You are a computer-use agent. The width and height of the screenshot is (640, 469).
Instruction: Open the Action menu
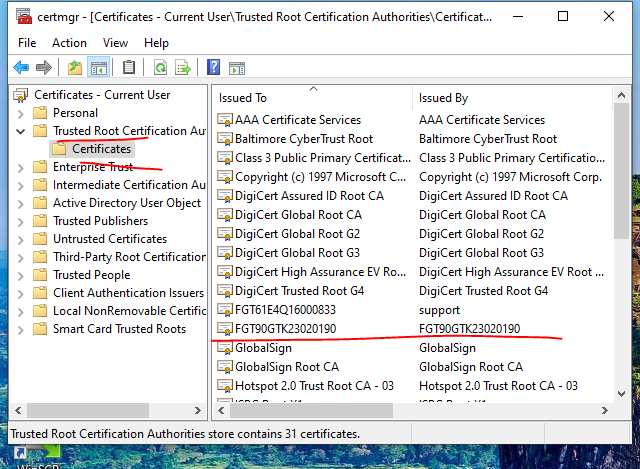69,43
